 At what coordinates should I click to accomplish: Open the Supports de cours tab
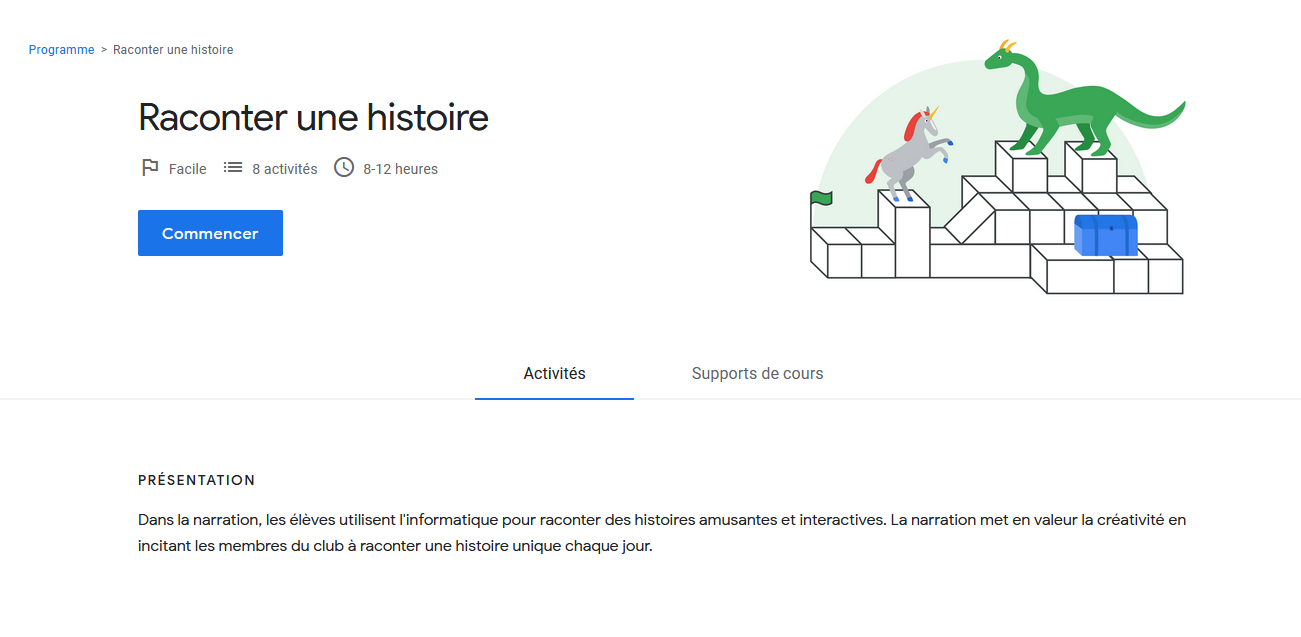[x=757, y=373]
